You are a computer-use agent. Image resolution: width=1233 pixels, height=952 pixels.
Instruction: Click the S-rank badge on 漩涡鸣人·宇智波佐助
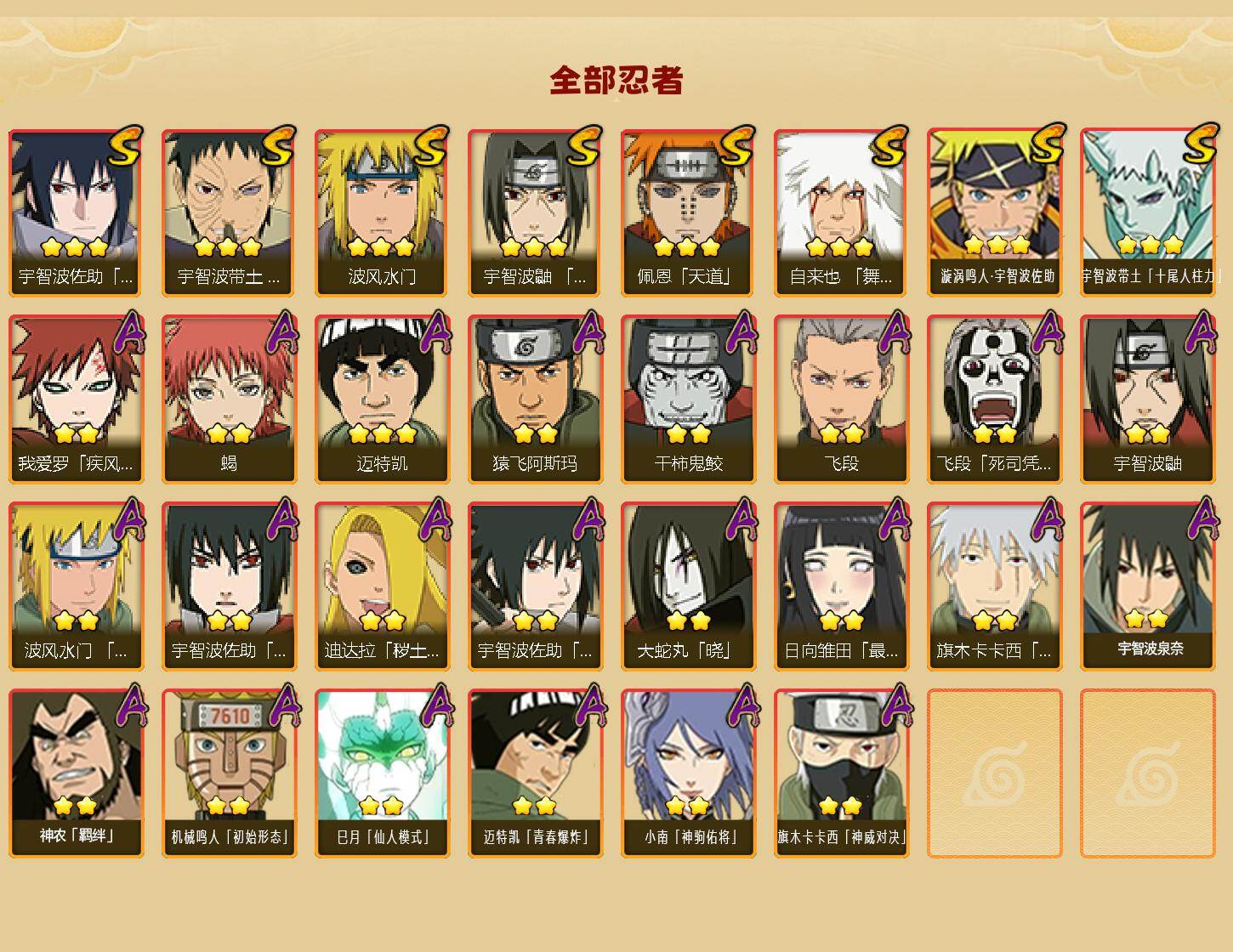pyautogui.click(x=1047, y=144)
